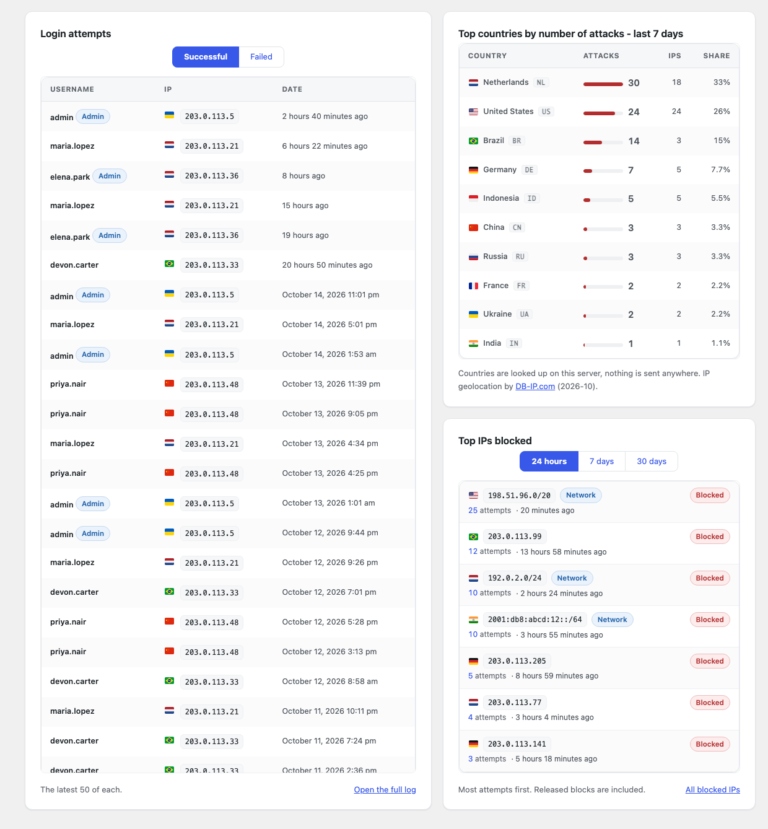Click Admin badge in the 8 hours ago row
This screenshot has height=829, width=768.
(109, 176)
